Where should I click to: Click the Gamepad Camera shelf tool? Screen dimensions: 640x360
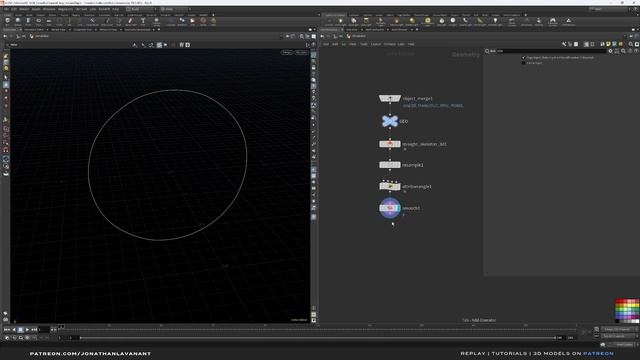553,21
